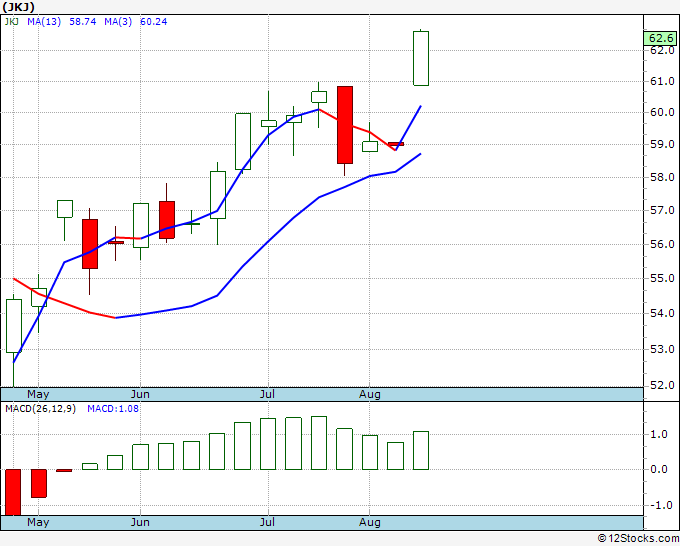Click Jun on the MACD time axis

click(x=140, y=522)
